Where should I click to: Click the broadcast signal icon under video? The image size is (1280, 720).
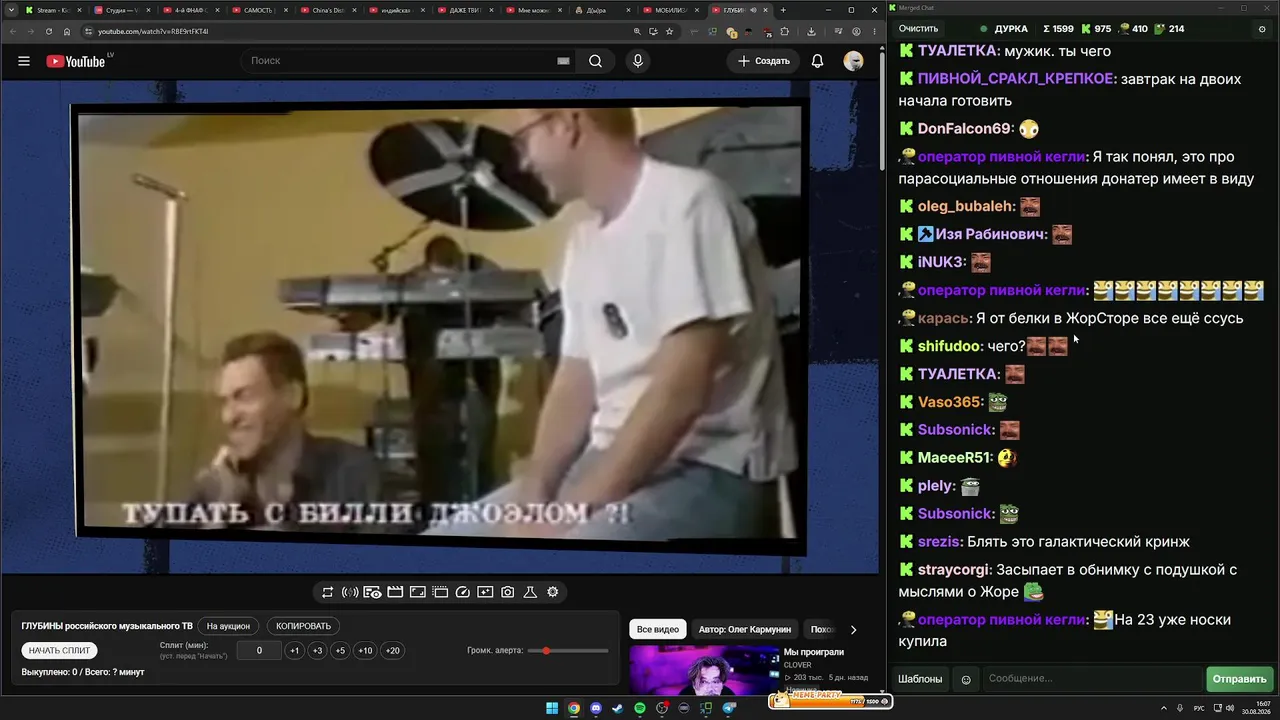click(350, 592)
